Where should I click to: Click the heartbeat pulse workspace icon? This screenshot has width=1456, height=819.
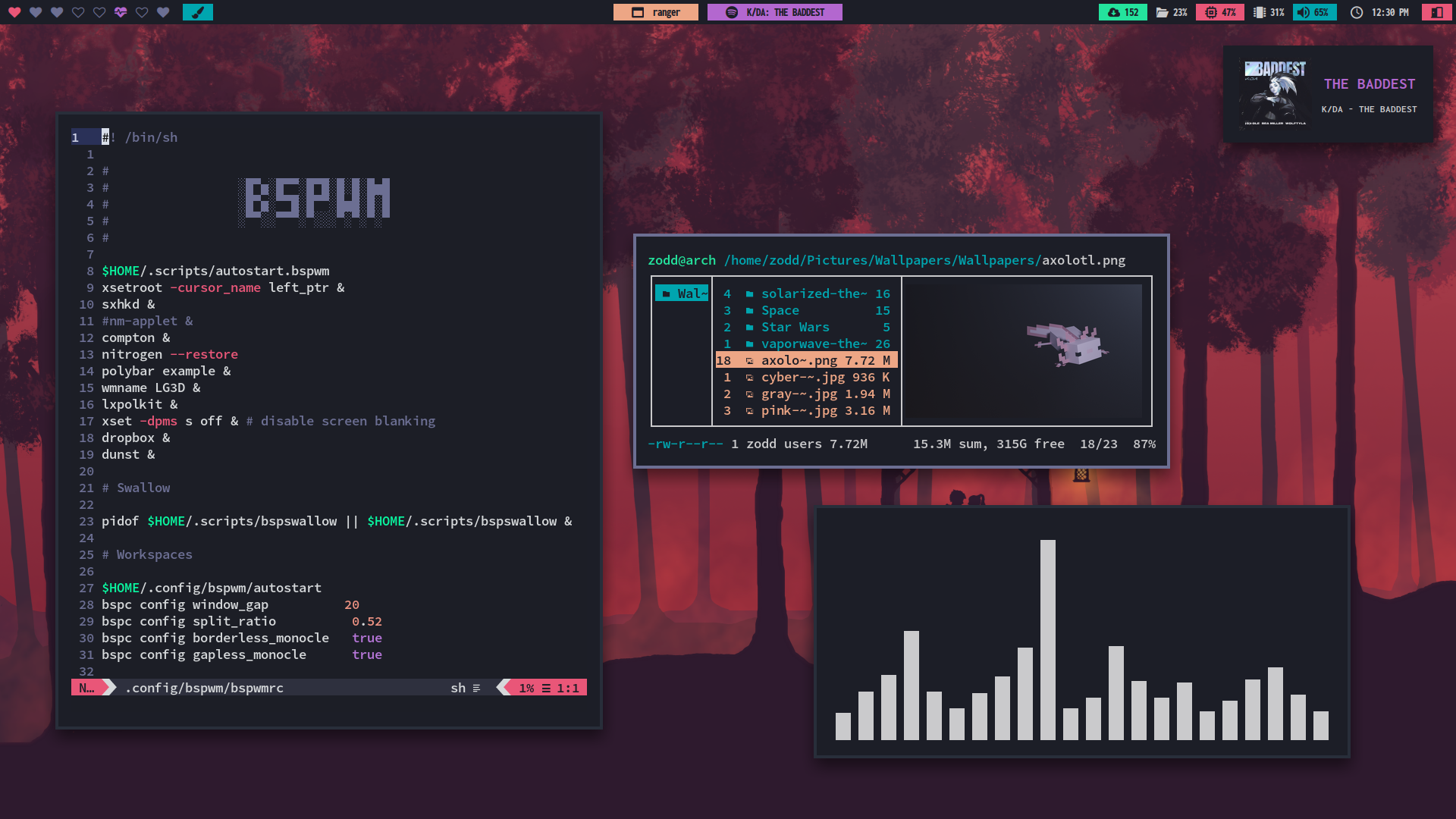click(121, 12)
